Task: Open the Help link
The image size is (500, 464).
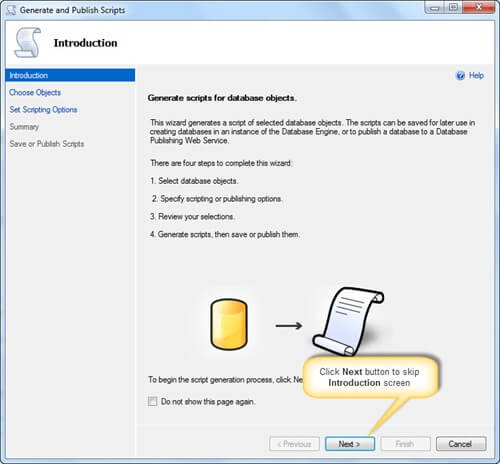Action: click(x=476, y=75)
